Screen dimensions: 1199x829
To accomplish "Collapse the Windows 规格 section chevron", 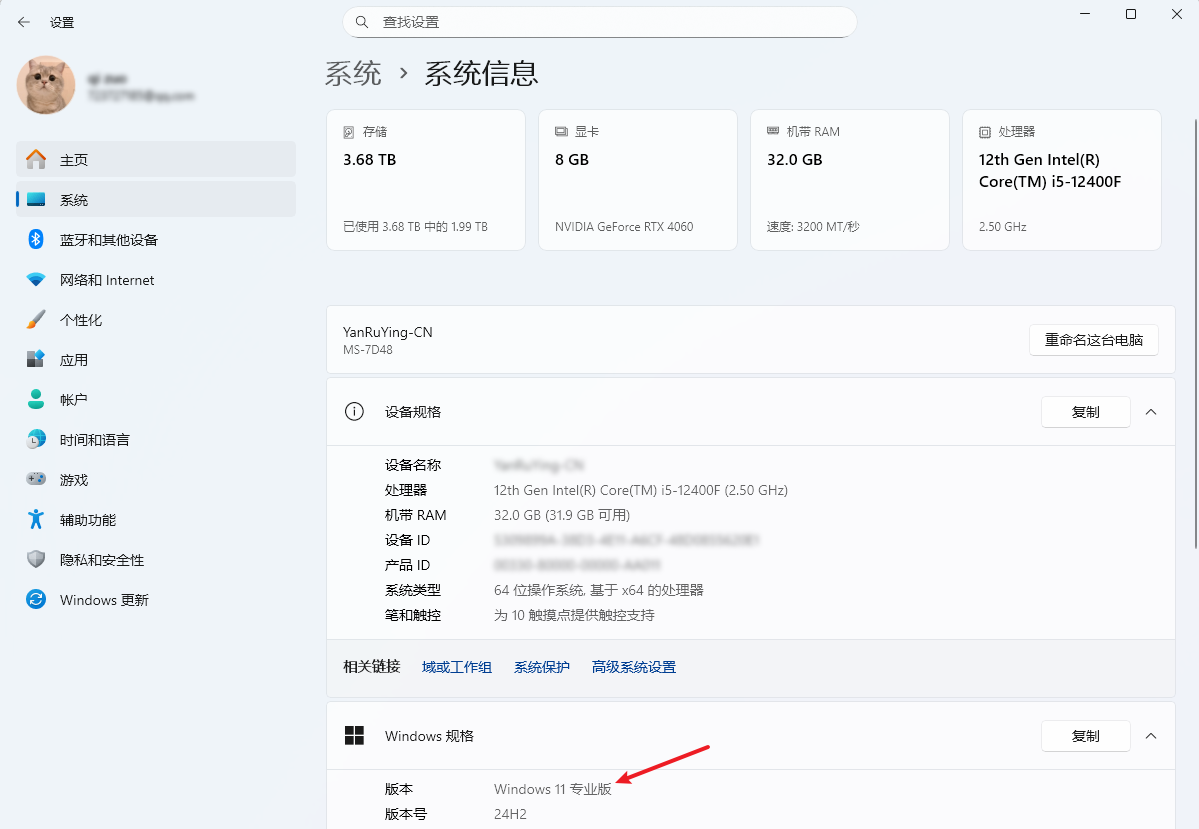I will tap(1151, 736).
